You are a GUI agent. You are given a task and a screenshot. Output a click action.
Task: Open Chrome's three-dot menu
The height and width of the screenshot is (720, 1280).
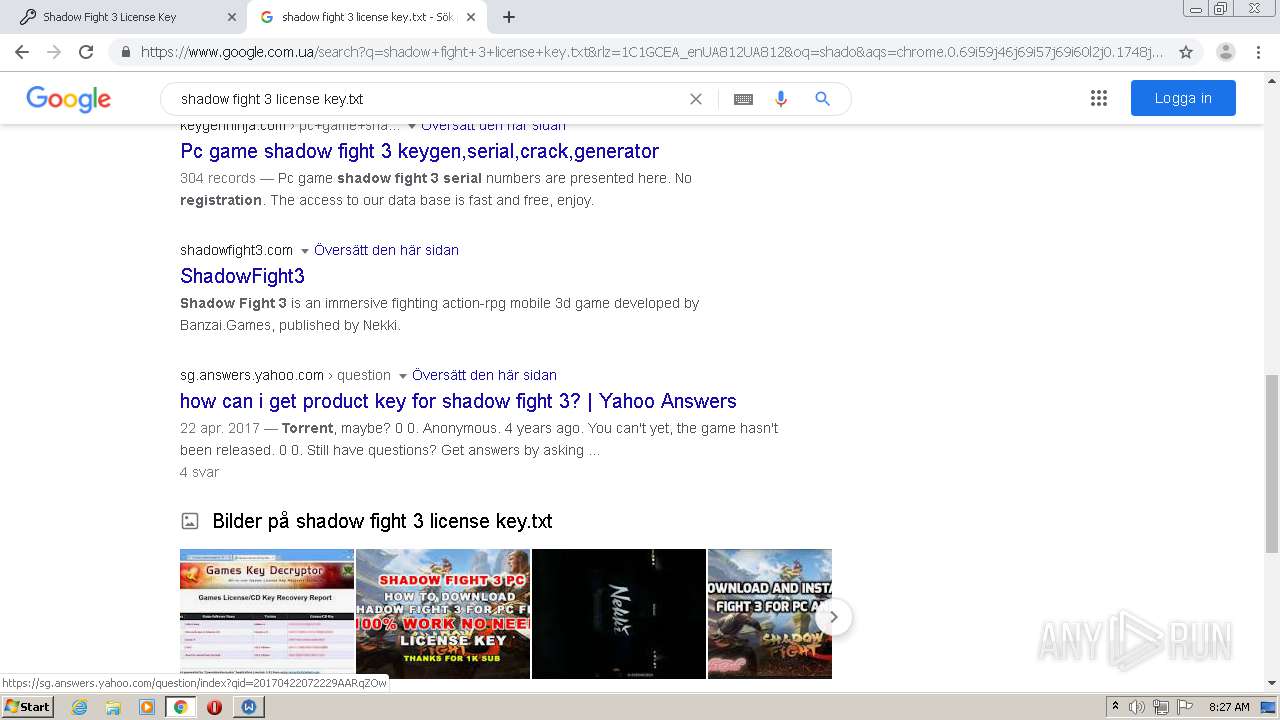[x=1259, y=52]
